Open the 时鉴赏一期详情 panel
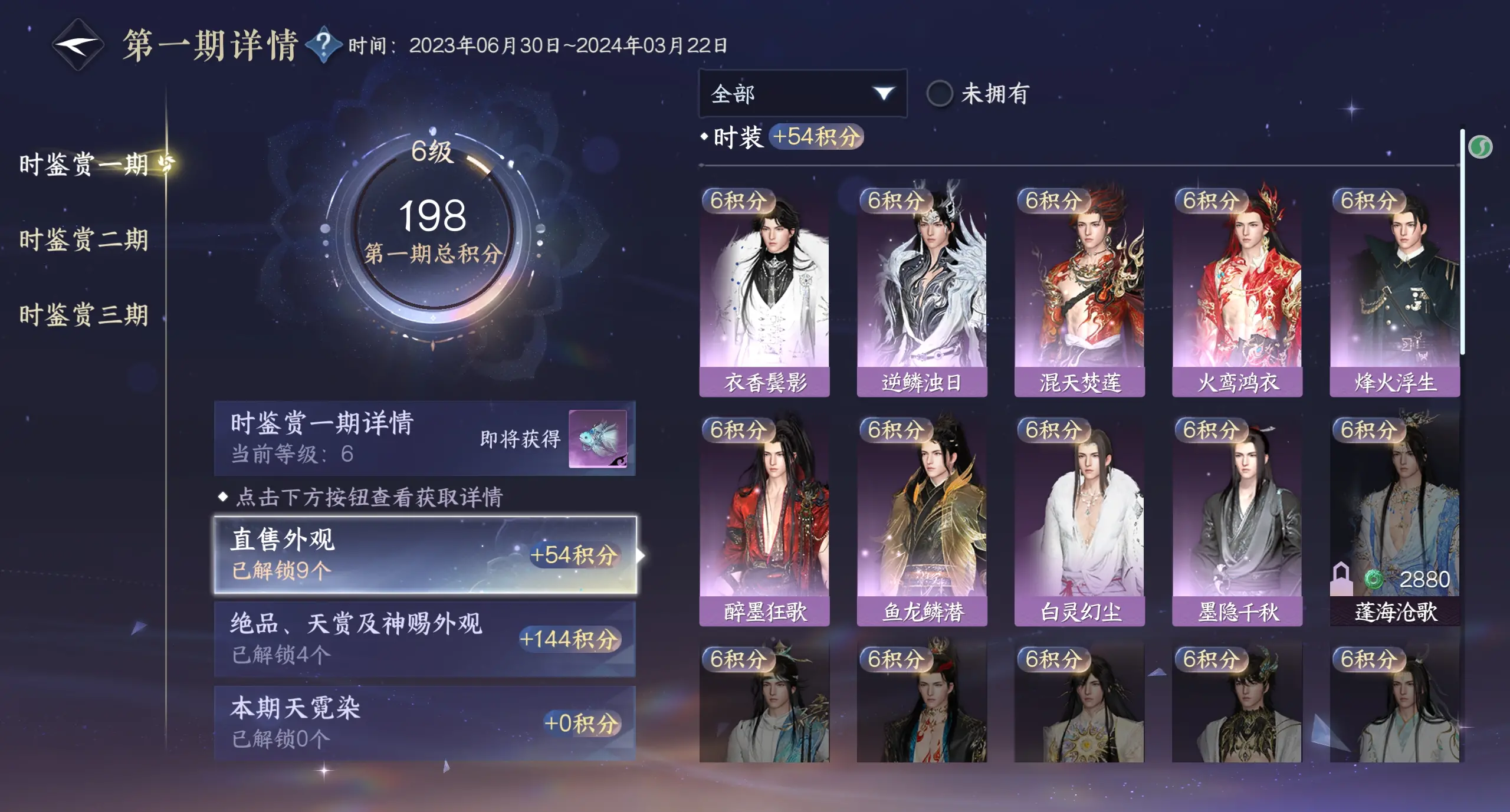This screenshot has width=1510, height=812. (x=425, y=438)
